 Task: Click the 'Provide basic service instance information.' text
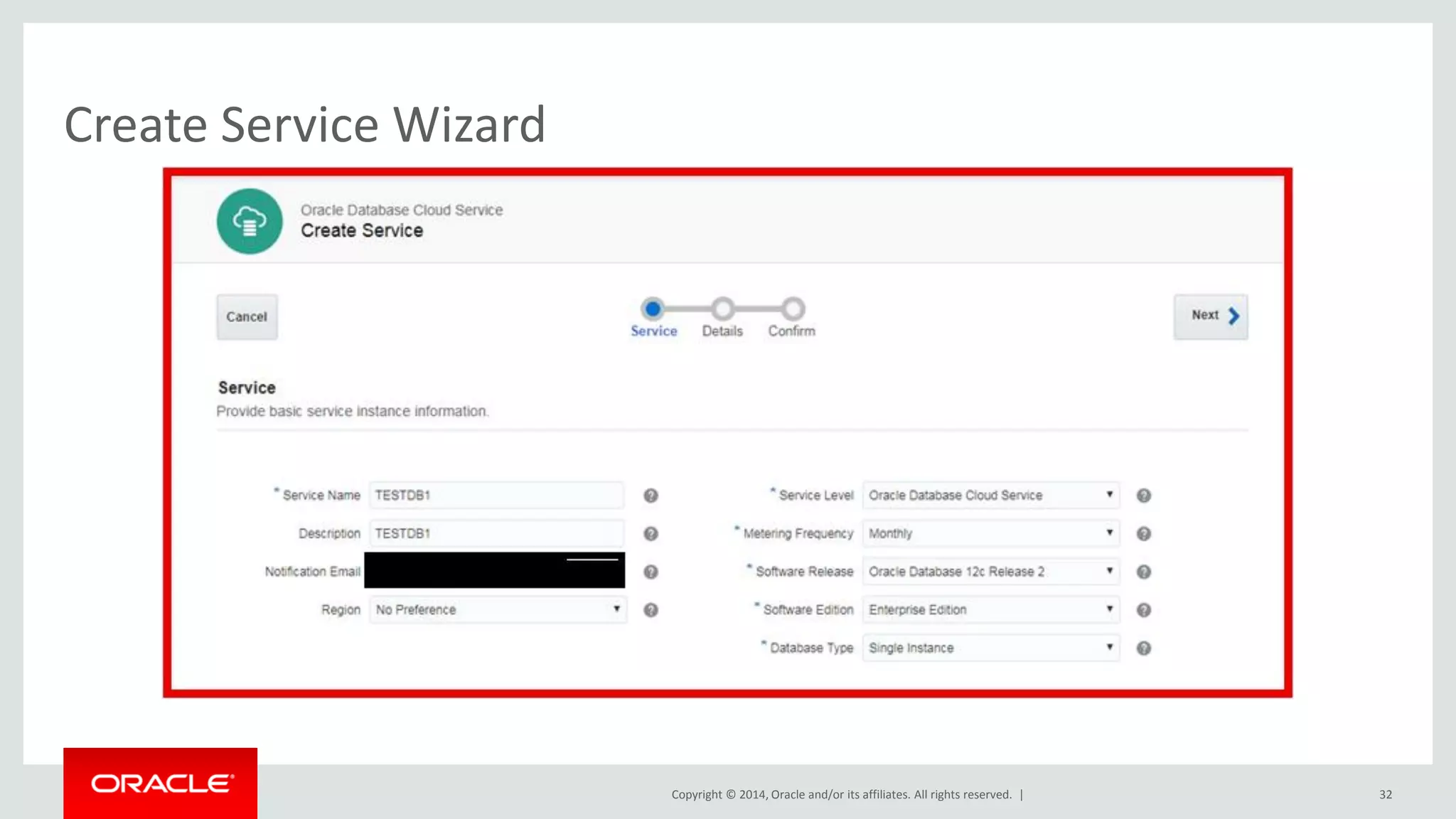click(353, 412)
